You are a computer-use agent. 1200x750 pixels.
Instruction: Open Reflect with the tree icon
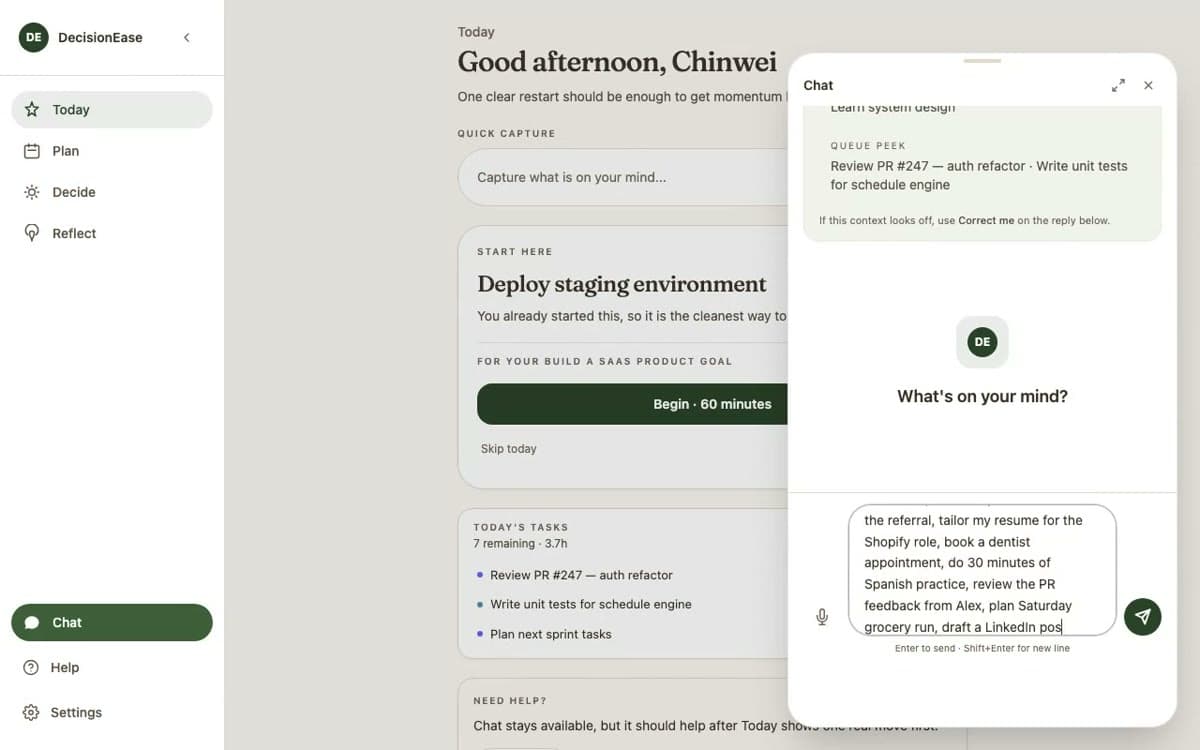[32, 233]
